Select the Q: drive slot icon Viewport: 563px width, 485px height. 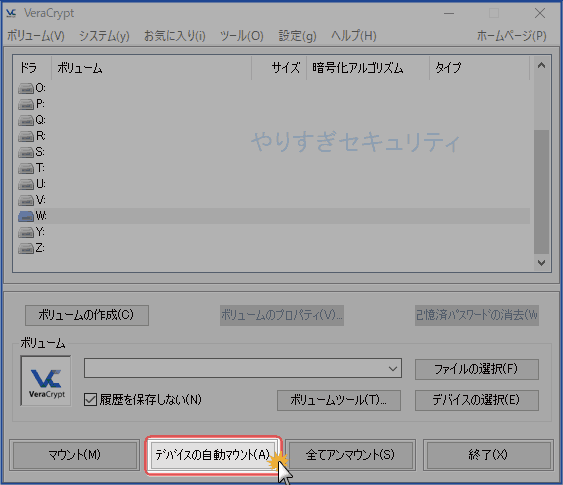pos(26,120)
